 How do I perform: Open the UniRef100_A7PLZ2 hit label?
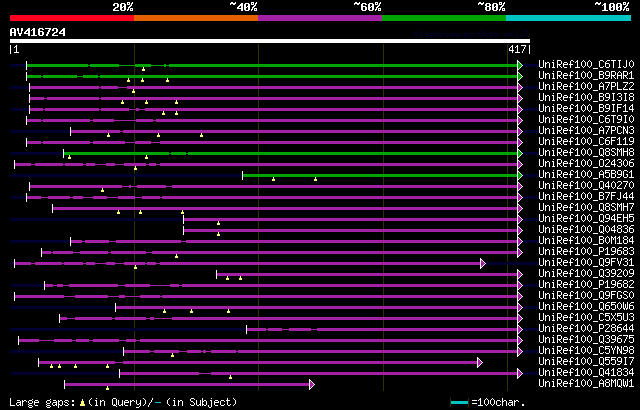click(586, 86)
